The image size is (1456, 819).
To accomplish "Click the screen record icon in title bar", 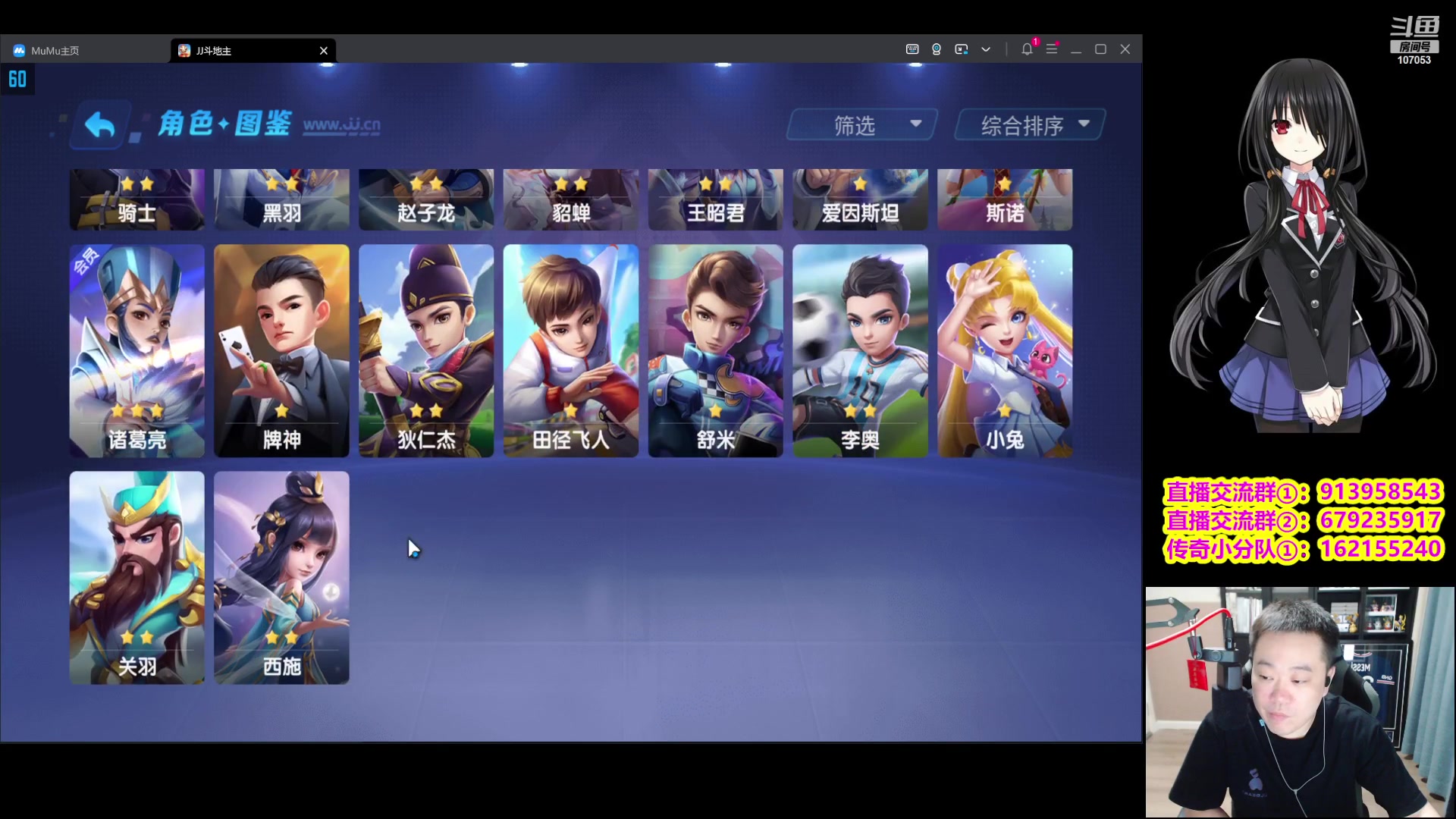I will (961, 49).
